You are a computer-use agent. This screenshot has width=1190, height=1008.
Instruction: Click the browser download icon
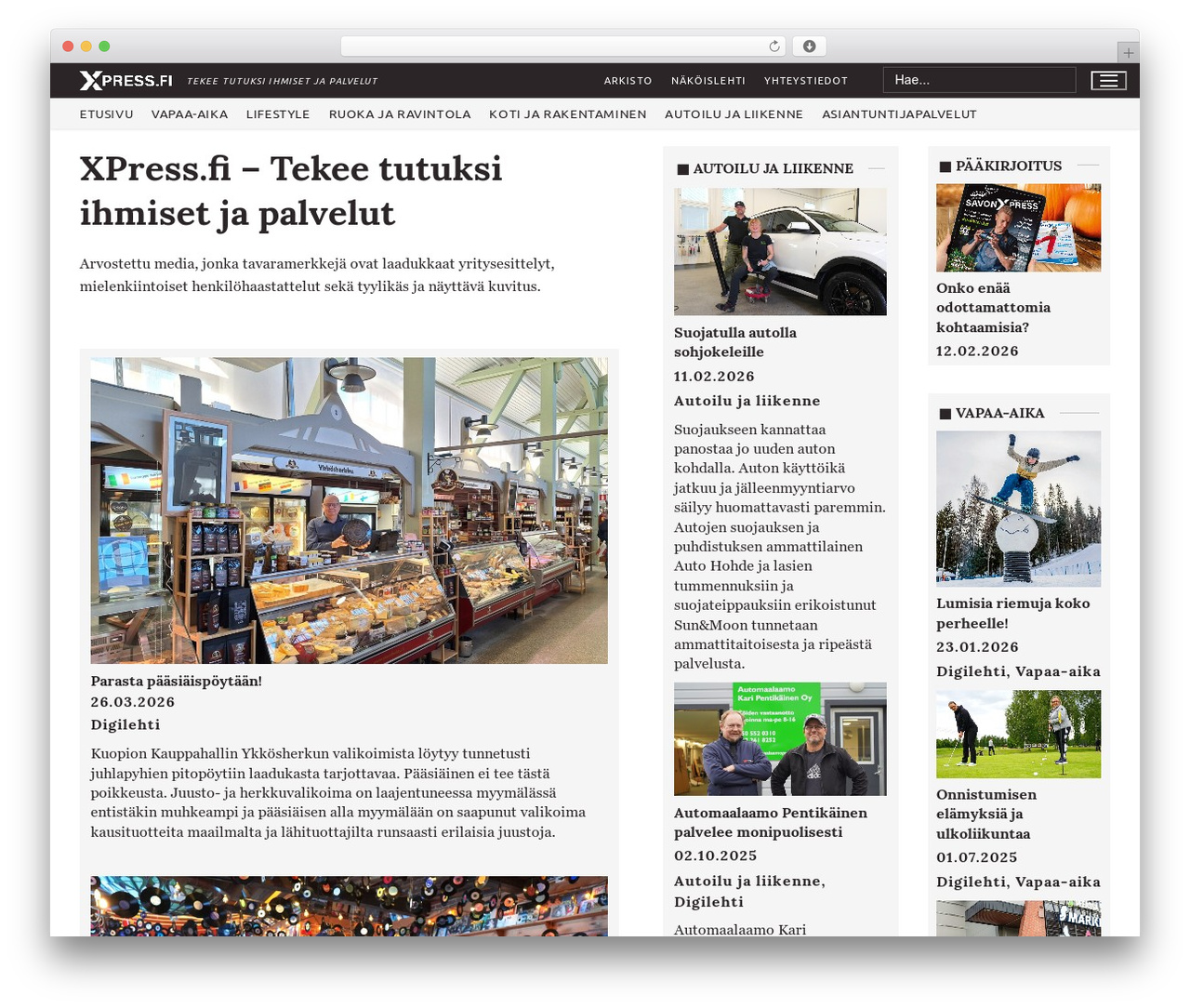click(x=809, y=46)
